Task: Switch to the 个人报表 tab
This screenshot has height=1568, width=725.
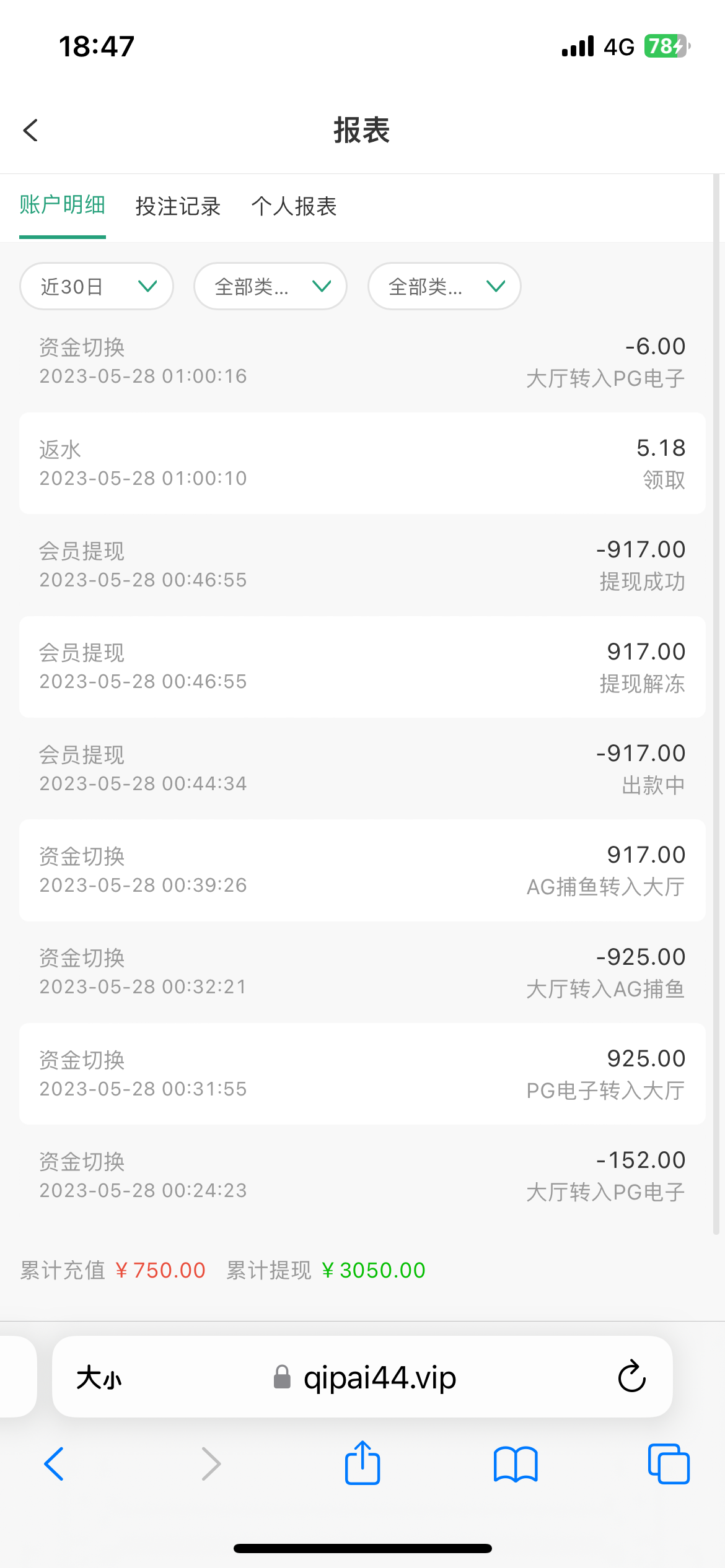Action: point(294,206)
